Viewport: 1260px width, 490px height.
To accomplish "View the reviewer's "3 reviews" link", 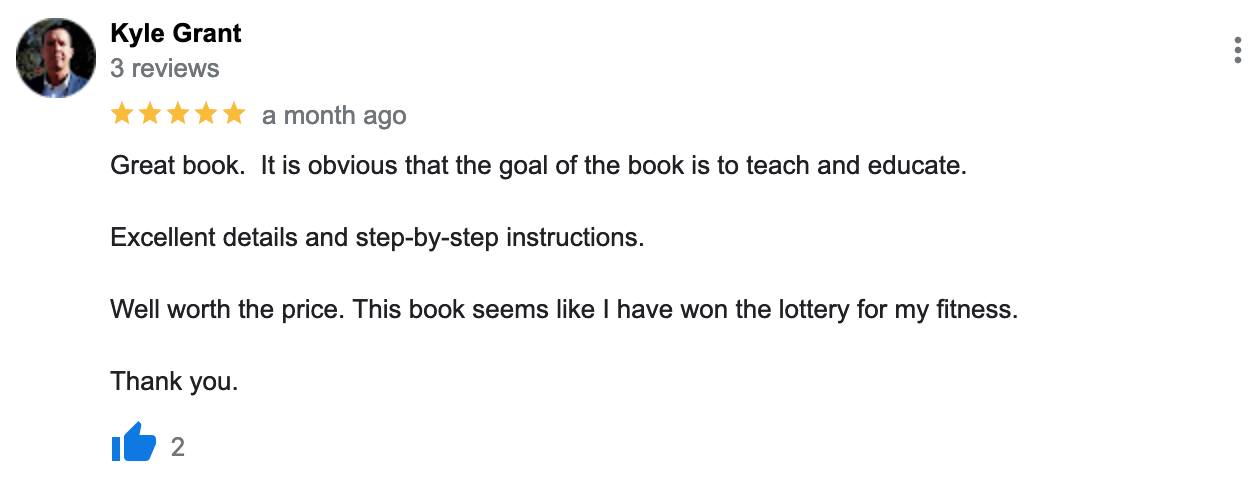I will tap(165, 68).
